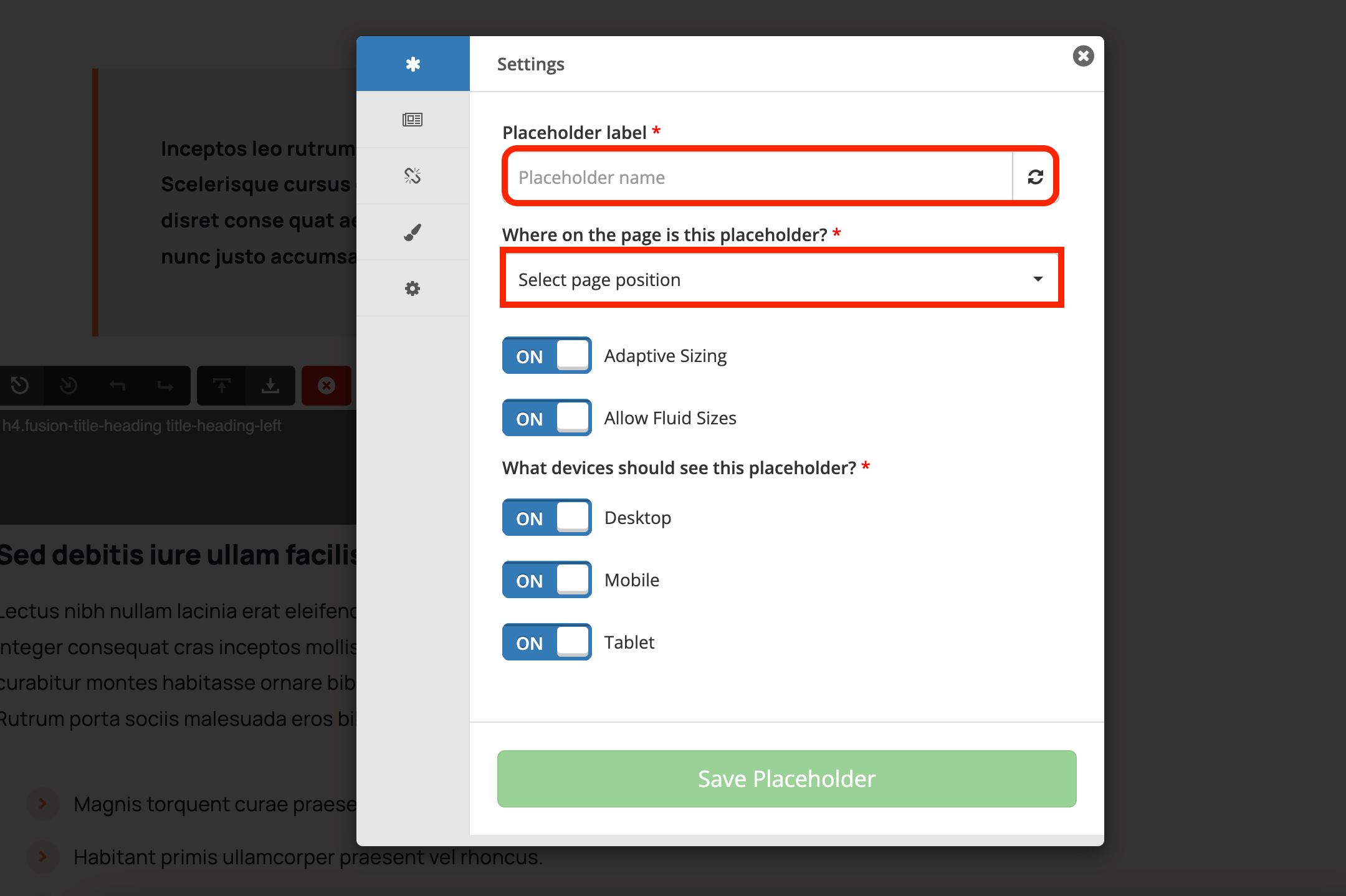Toggle the Mobile device switch
1346x896 pixels.
(547, 580)
